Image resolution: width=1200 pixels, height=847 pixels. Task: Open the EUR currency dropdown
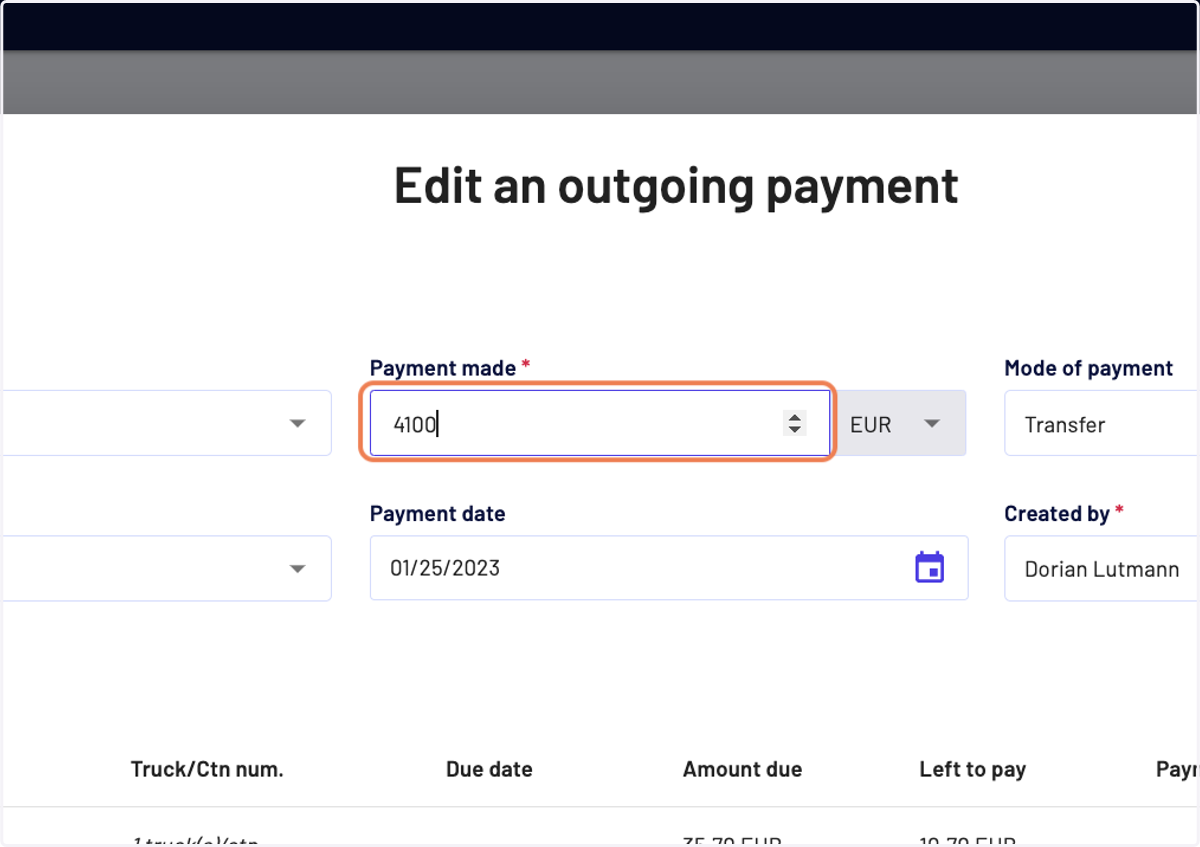(898, 423)
